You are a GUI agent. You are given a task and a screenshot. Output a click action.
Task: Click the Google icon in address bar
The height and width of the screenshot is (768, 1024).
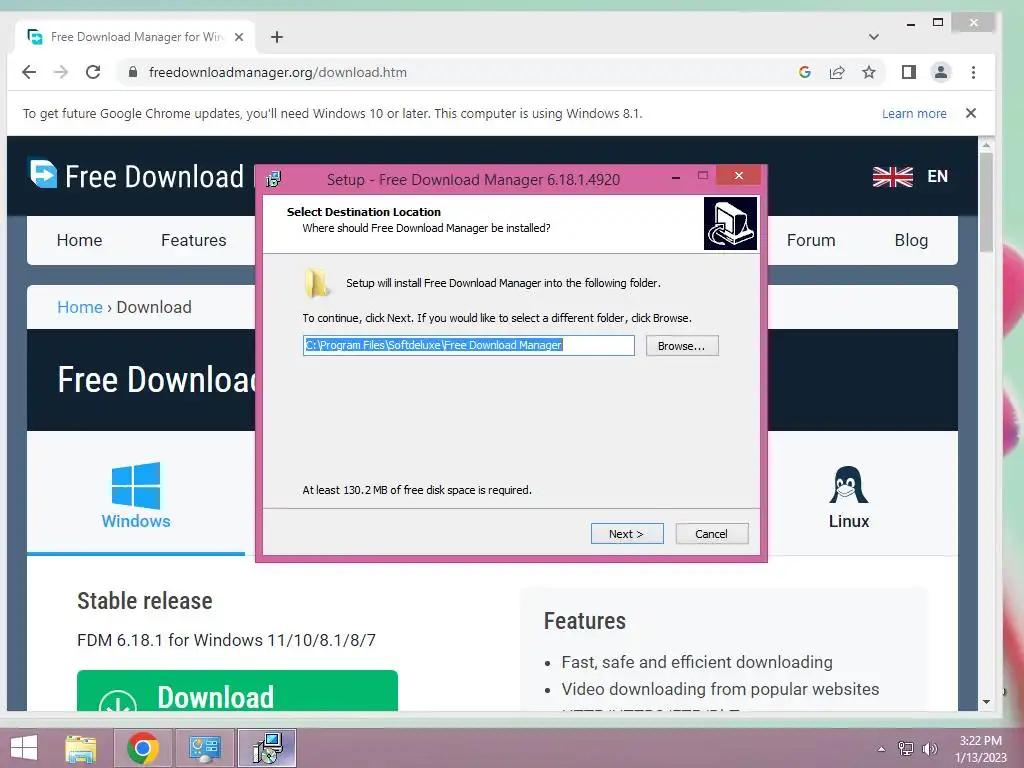805,72
